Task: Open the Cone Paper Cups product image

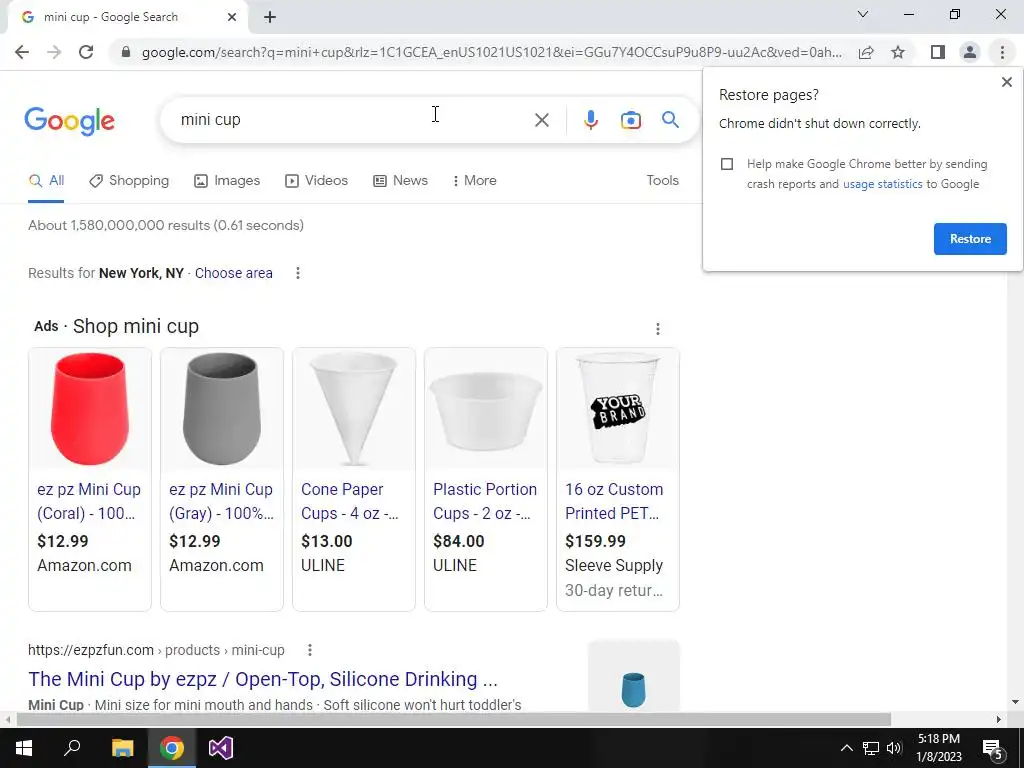Action: pos(354,409)
